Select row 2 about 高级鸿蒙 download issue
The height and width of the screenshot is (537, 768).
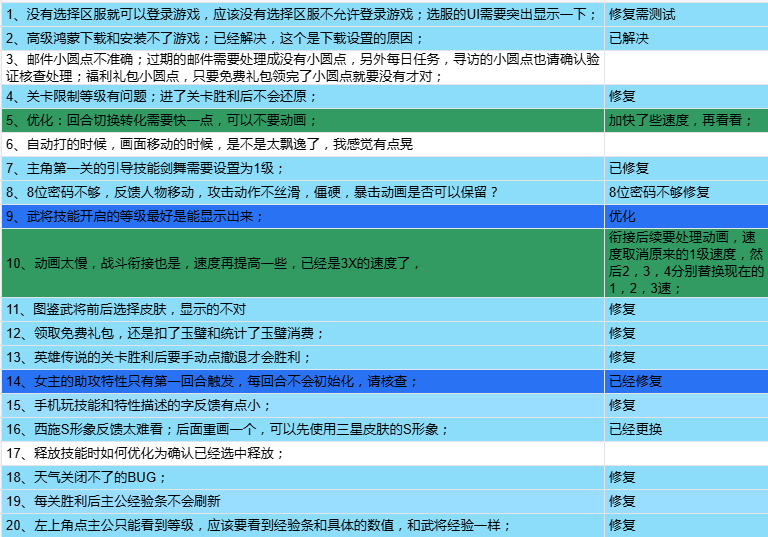pyautogui.click(x=303, y=38)
